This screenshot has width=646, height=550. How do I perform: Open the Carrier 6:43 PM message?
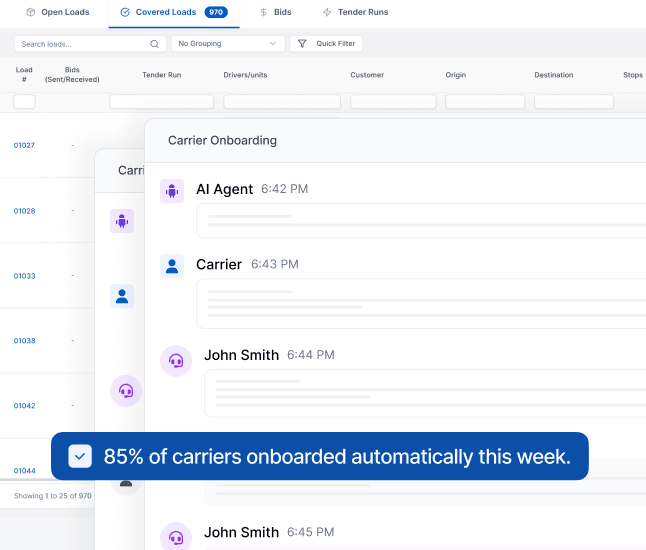421,304
